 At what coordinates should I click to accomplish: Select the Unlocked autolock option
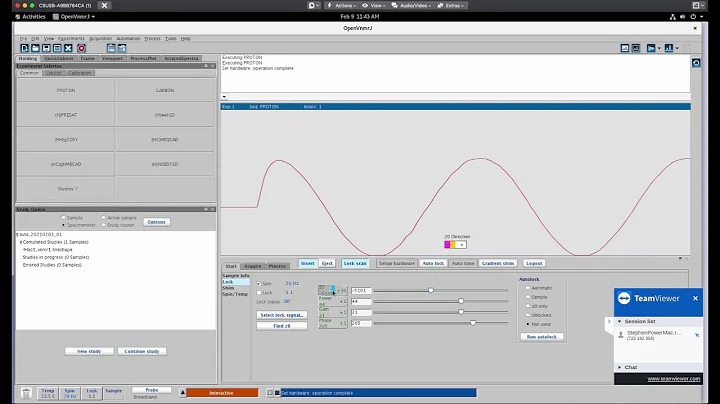[x=528, y=315]
